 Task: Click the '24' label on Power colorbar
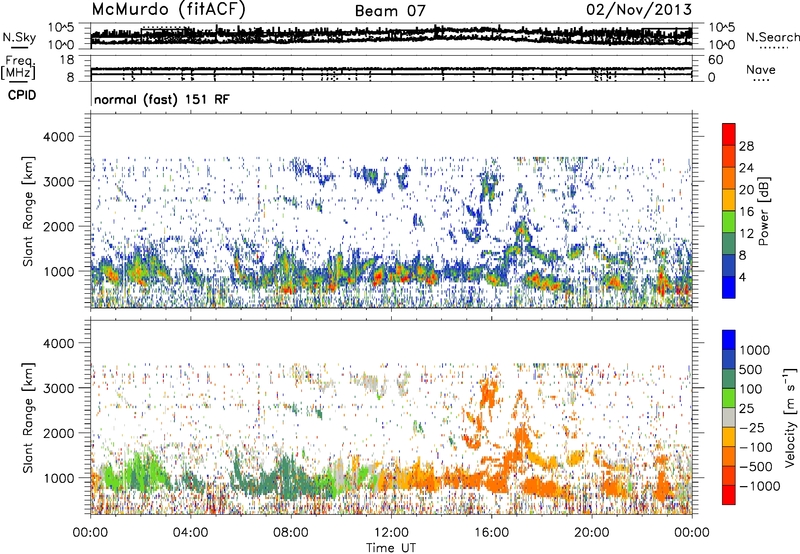coord(746,168)
